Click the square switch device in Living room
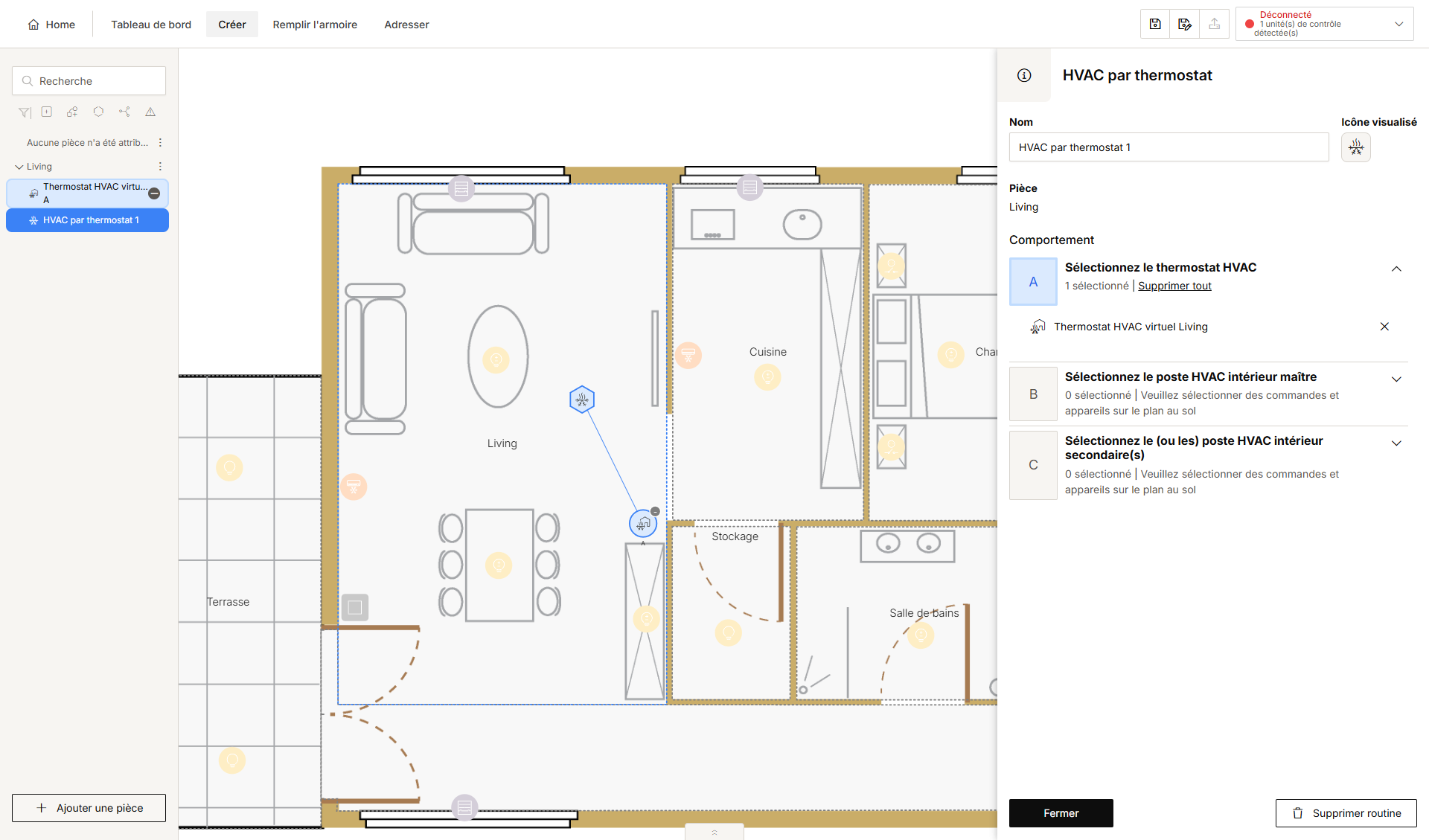1429x840 pixels. 355,607
